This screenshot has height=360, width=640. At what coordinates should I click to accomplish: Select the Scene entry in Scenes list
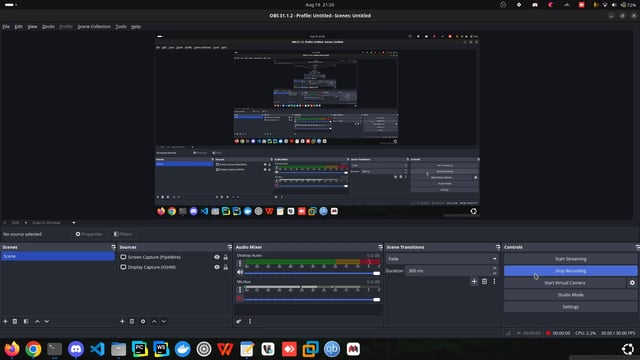[x=58, y=256]
